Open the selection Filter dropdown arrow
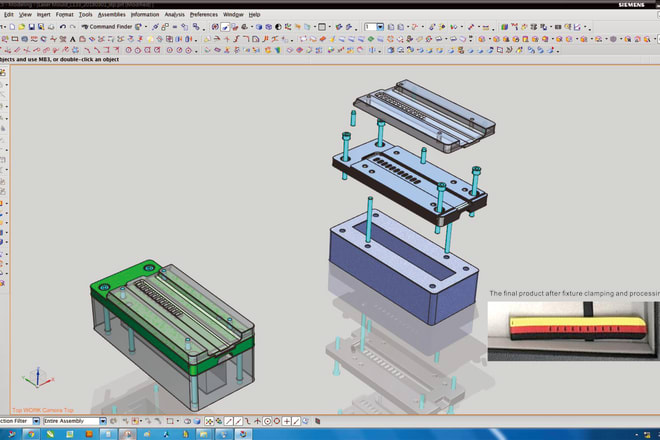Viewport: 660px width, 440px height. 36,421
